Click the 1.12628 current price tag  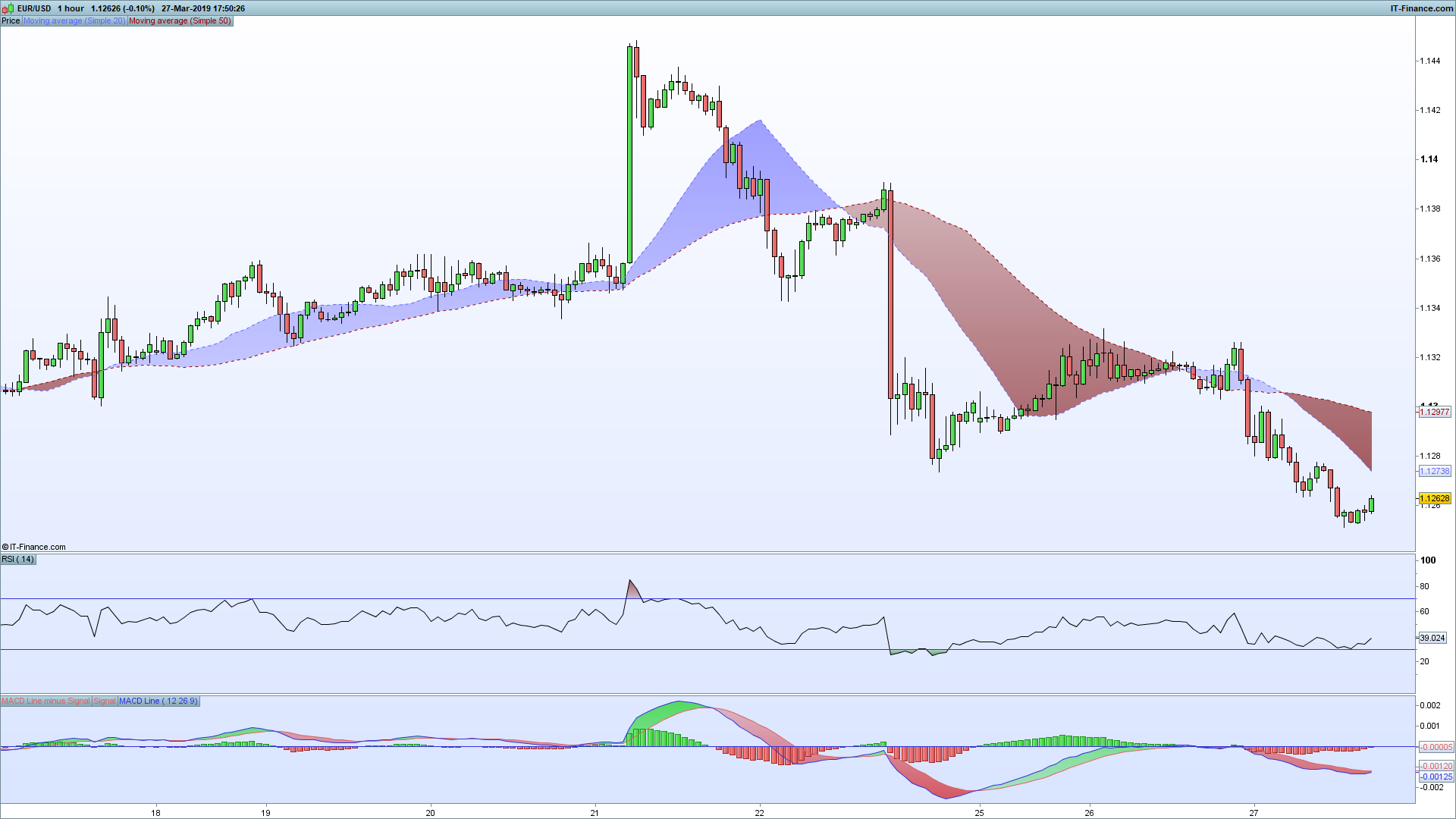(x=1434, y=499)
